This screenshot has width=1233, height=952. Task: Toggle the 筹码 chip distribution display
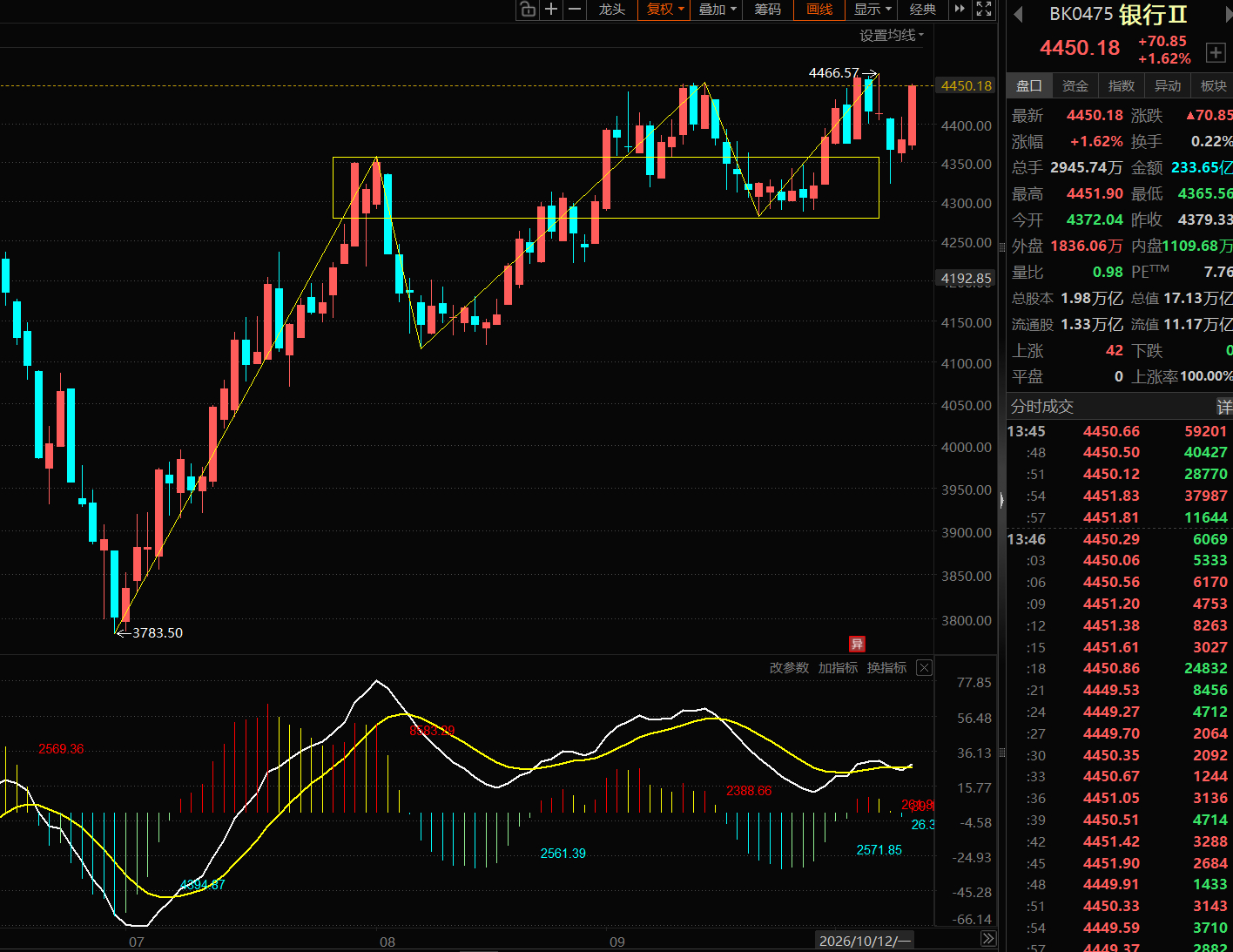coord(768,10)
